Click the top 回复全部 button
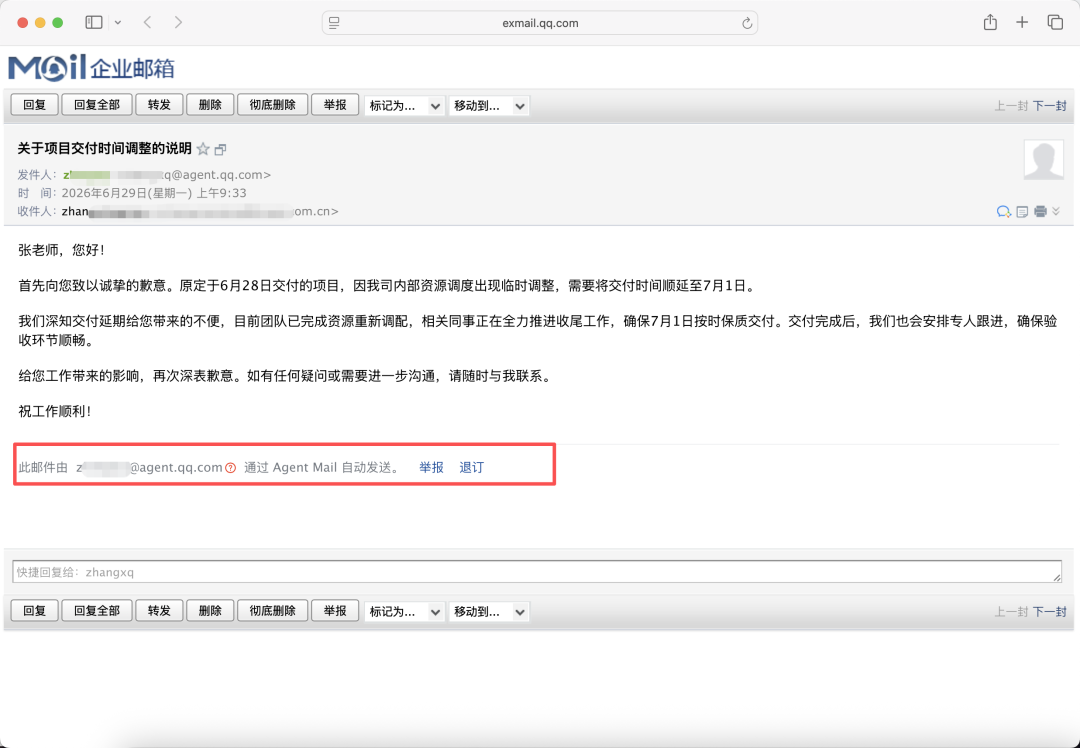This screenshot has width=1080, height=748. tap(96, 105)
